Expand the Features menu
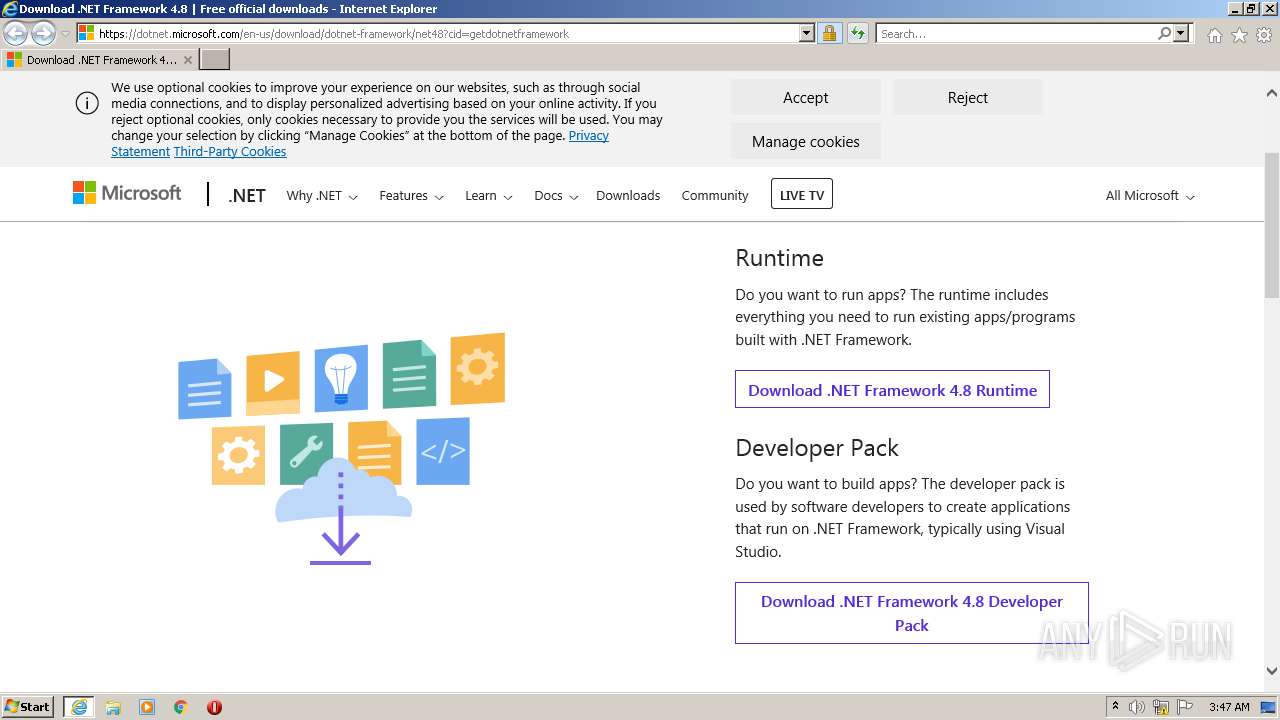 coord(411,196)
